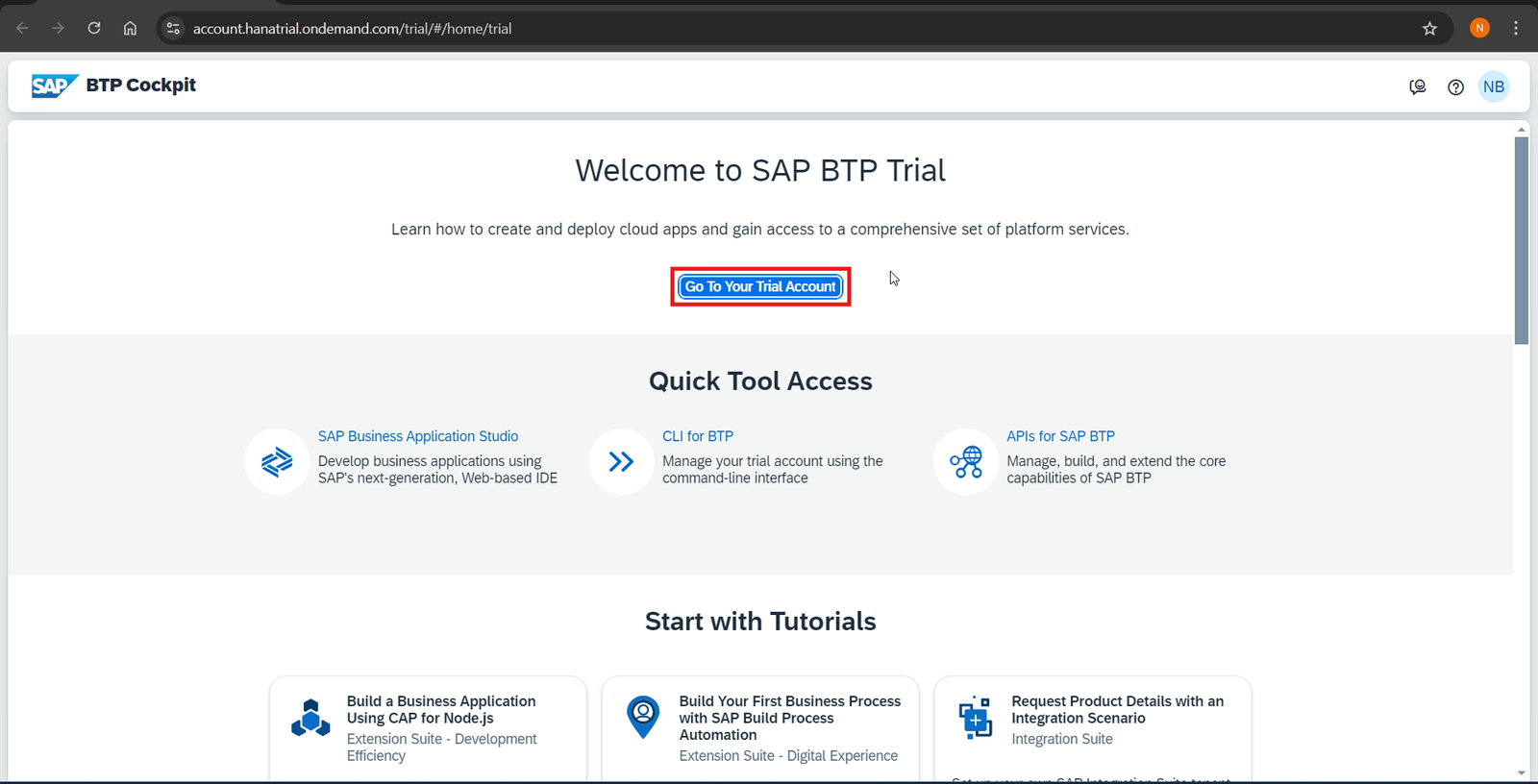This screenshot has width=1538, height=784.
Task: Open the APIs for SAP BTP link
Action: pos(1060,436)
